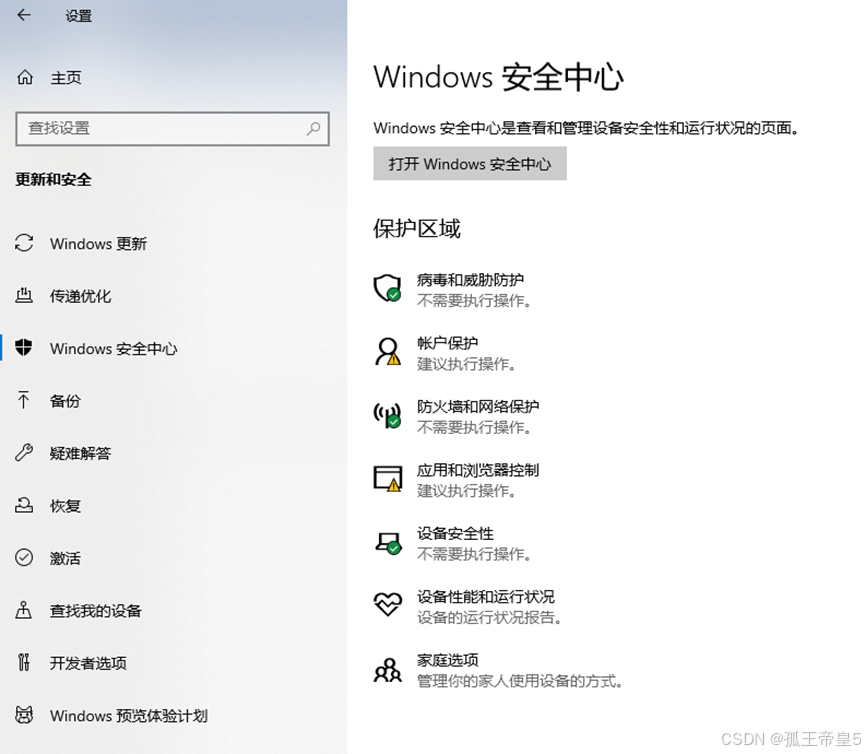Open 设备性能和运行状况 link
This screenshot has height=754, width=865.
click(485, 597)
